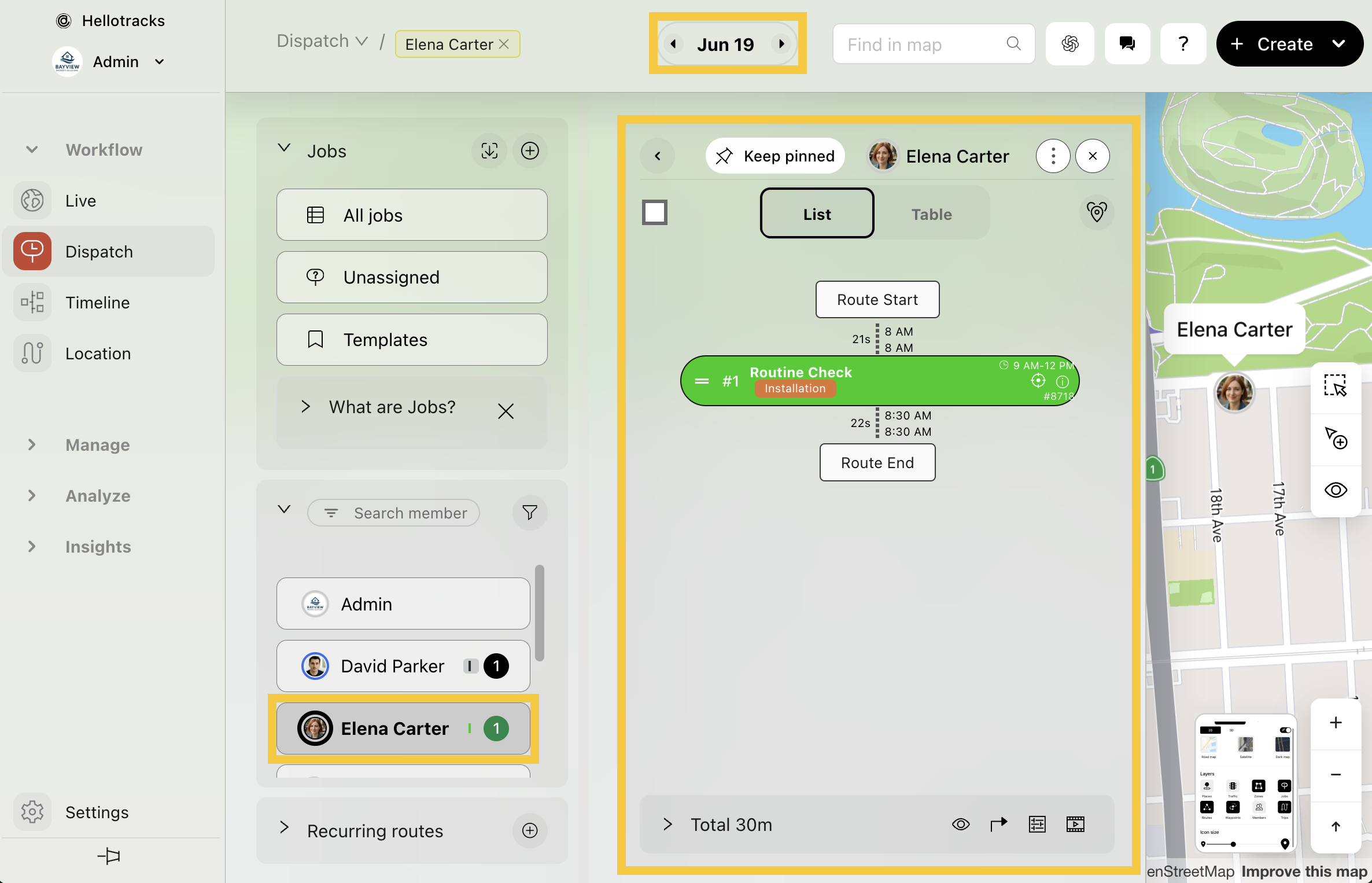Select the map area selection tool
1372x883 pixels.
(x=1336, y=386)
